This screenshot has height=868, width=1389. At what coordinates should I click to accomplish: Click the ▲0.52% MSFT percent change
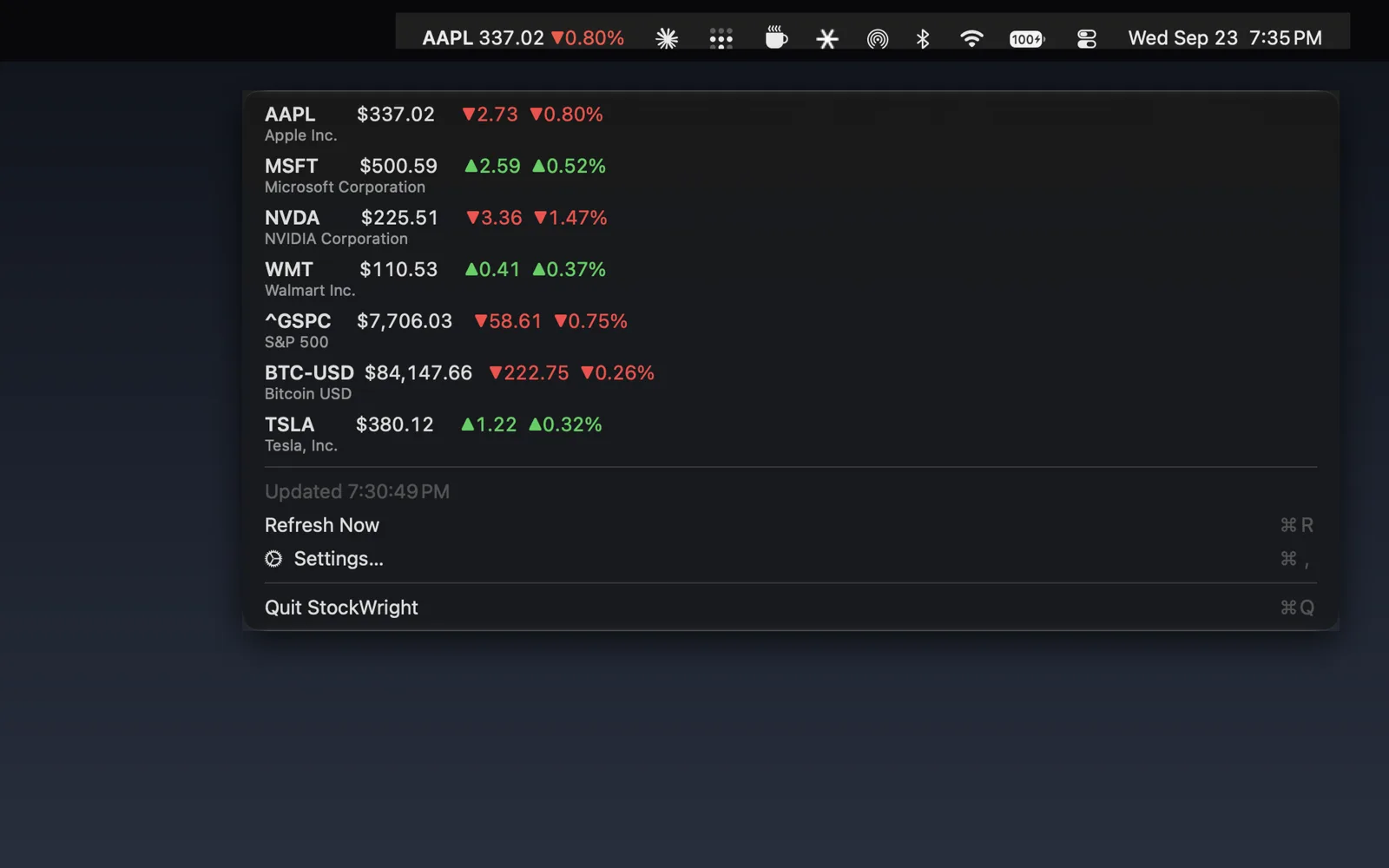click(x=569, y=166)
